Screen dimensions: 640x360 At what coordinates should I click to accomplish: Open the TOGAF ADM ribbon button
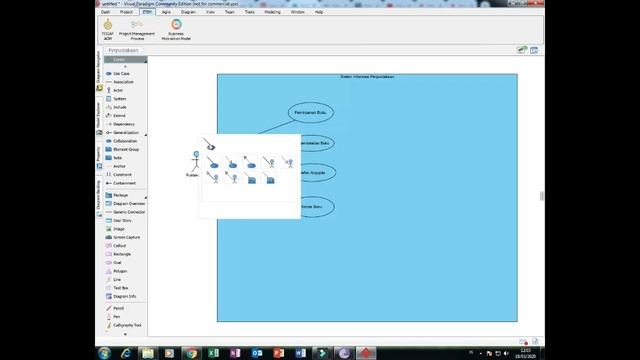(108, 29)
